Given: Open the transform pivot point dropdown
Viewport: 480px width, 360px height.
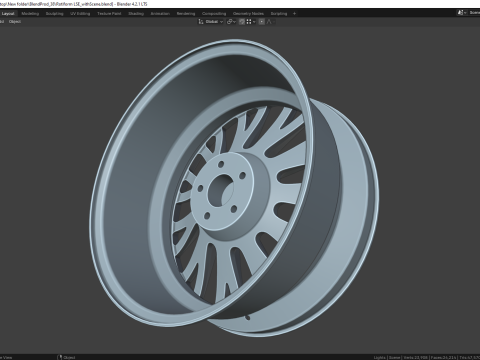Looking at the screenshot, I should pyautogui.click(x=231, y=22).
